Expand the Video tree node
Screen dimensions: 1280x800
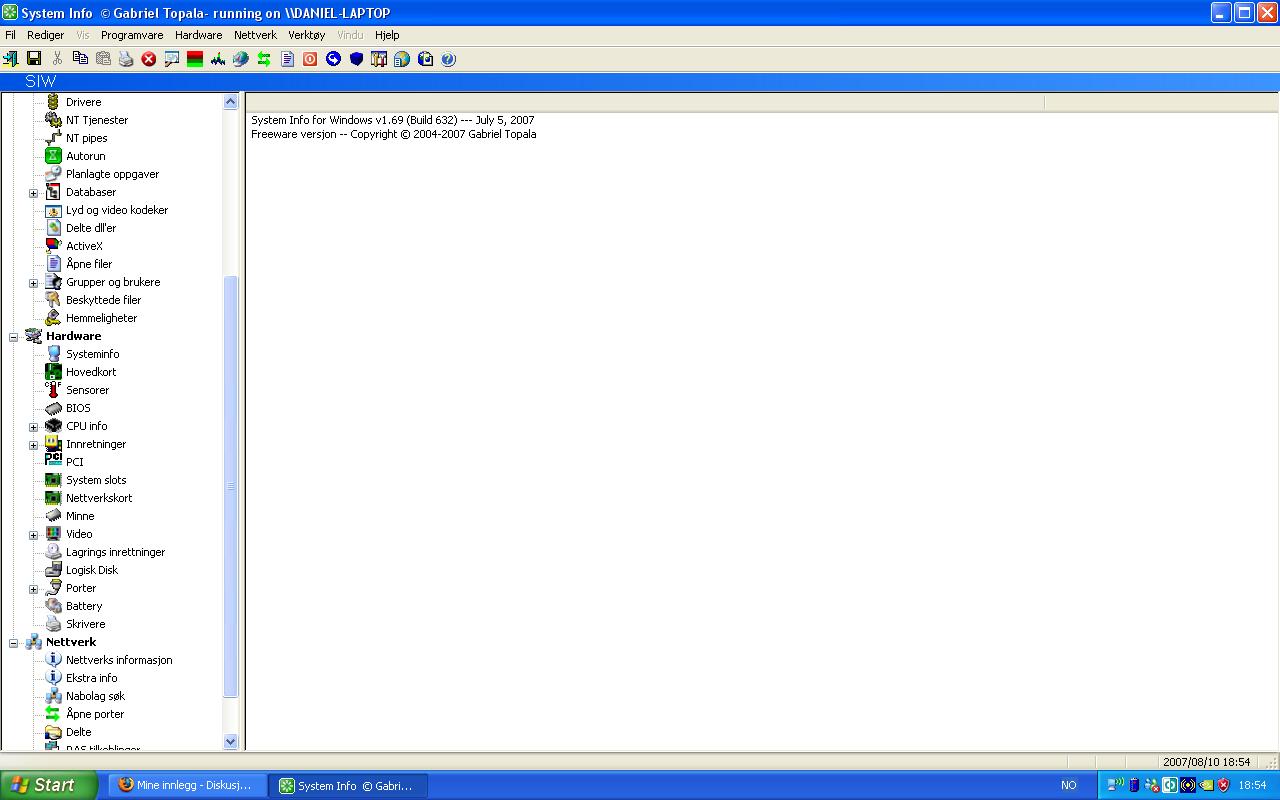pyautogui.click(x=33, y=535)
